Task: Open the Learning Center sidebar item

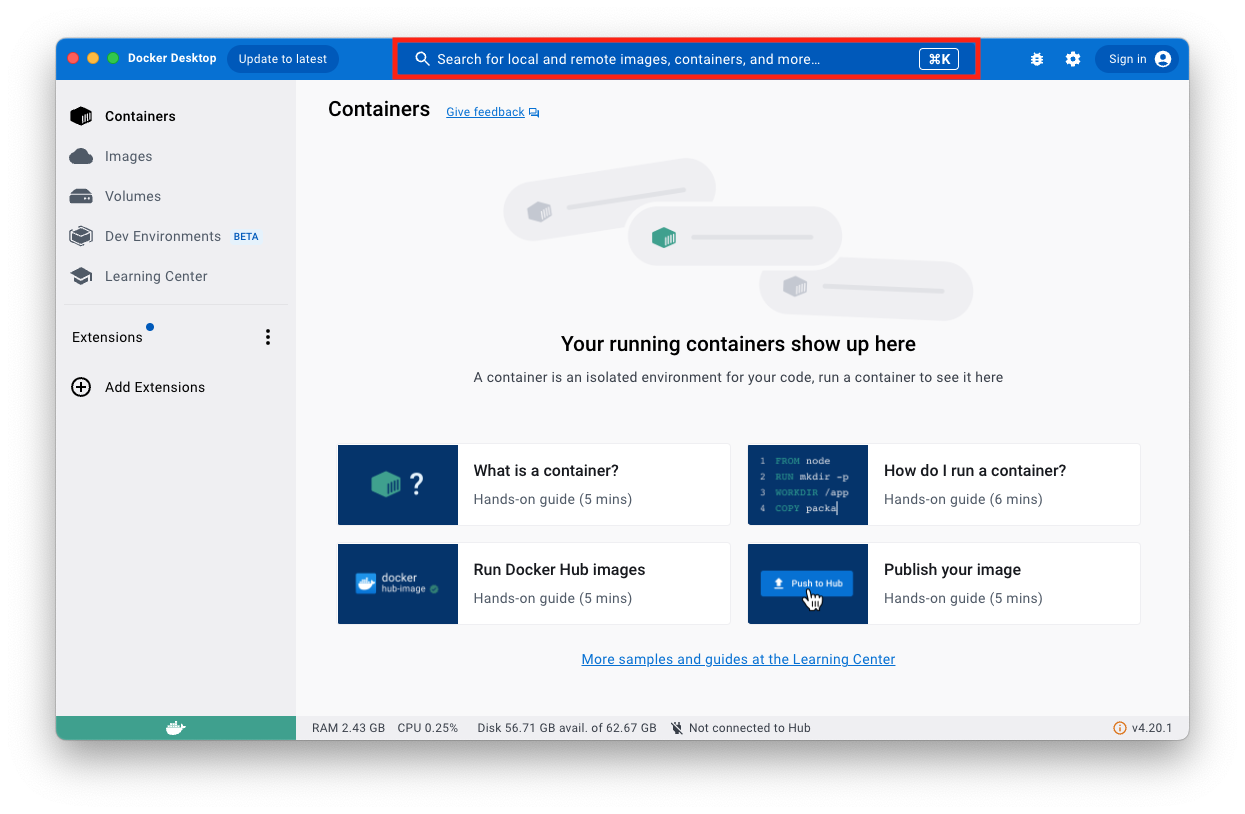Action: (x=176, y=276)
